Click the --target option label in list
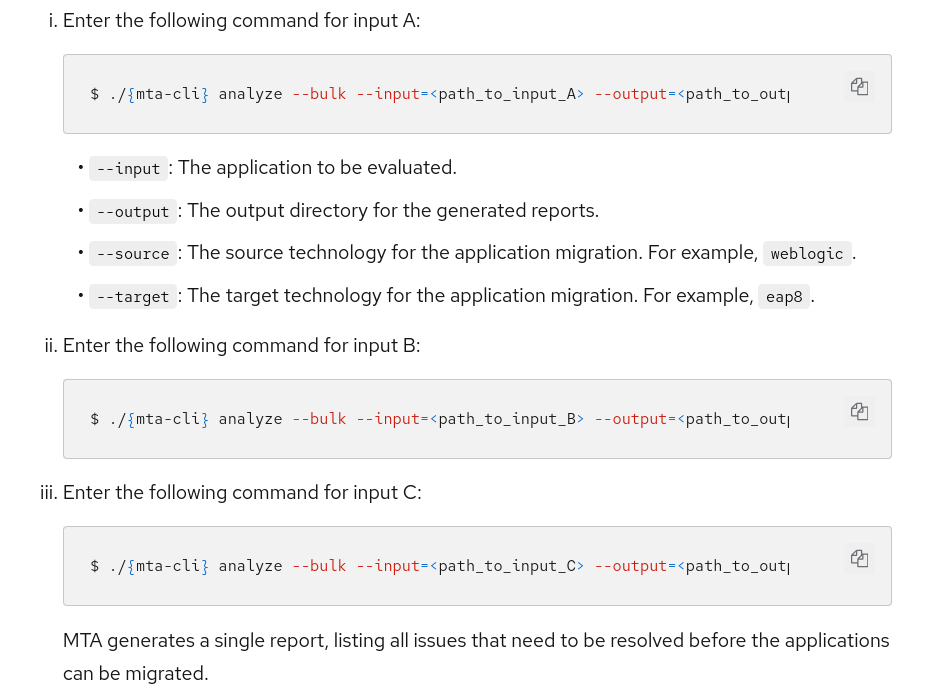The height and width of the screenshot is (691, 937). pos(133,297)
